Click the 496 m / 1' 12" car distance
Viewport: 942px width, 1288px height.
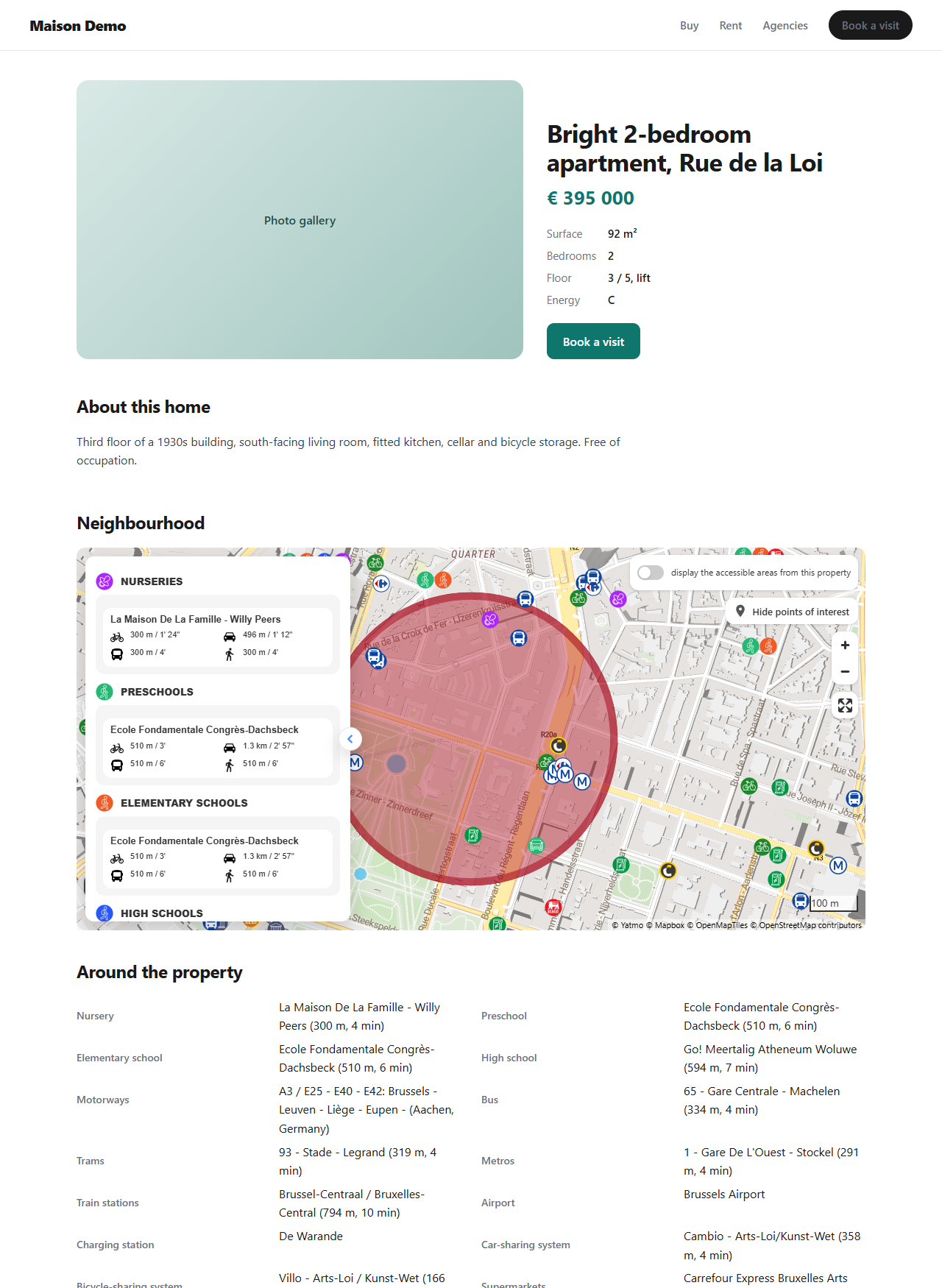pos(267,634)
